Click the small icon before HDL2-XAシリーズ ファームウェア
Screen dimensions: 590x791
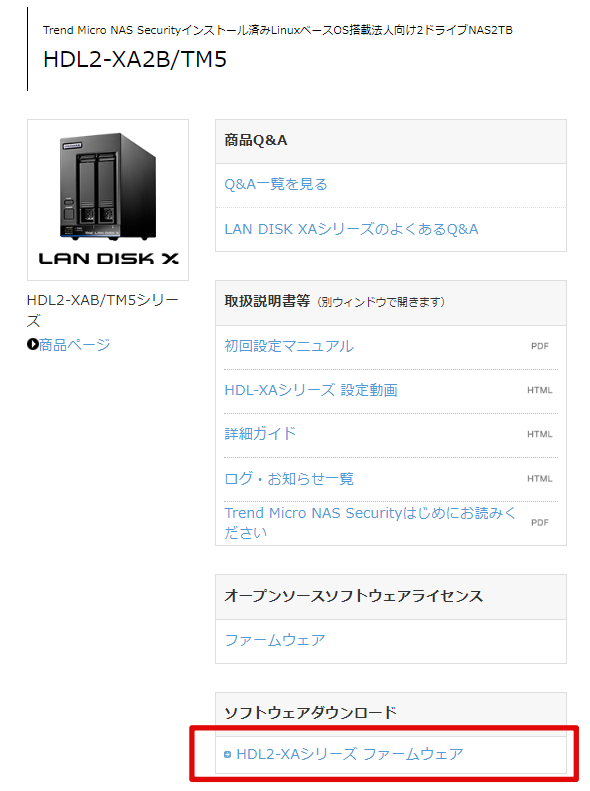(x=227, y=755)
